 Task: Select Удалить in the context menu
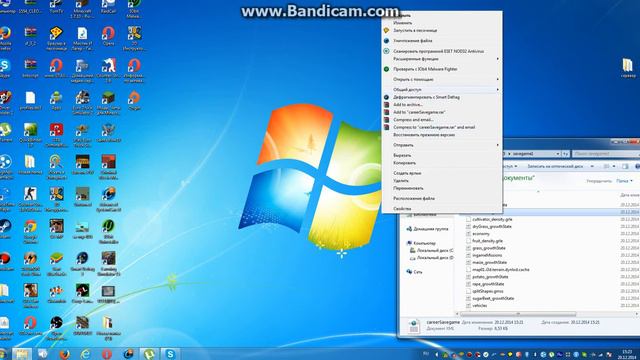pyautogui.click(x=401, y=180)
